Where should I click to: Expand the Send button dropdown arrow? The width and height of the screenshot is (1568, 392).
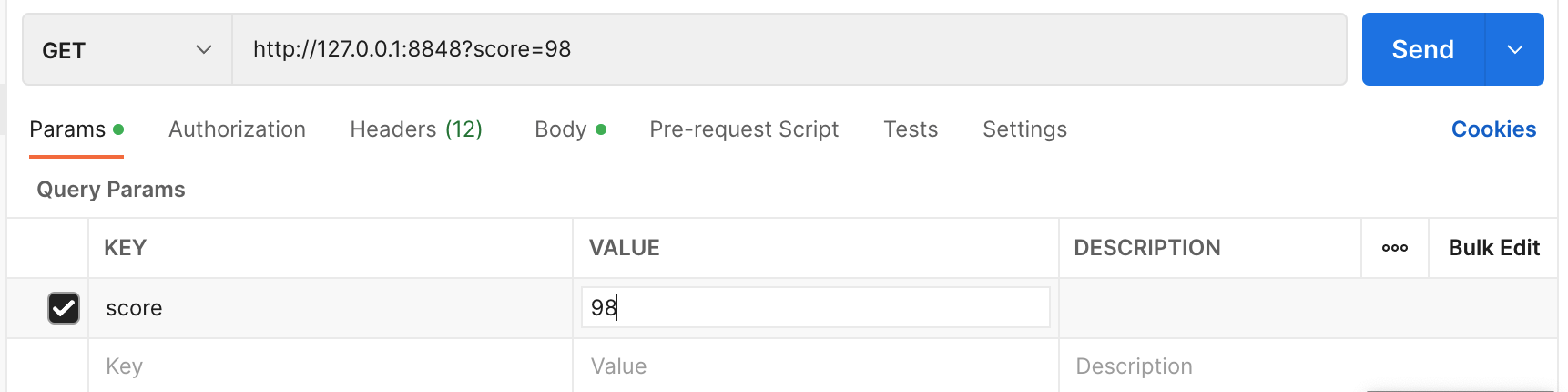[x=1514, y=49]
